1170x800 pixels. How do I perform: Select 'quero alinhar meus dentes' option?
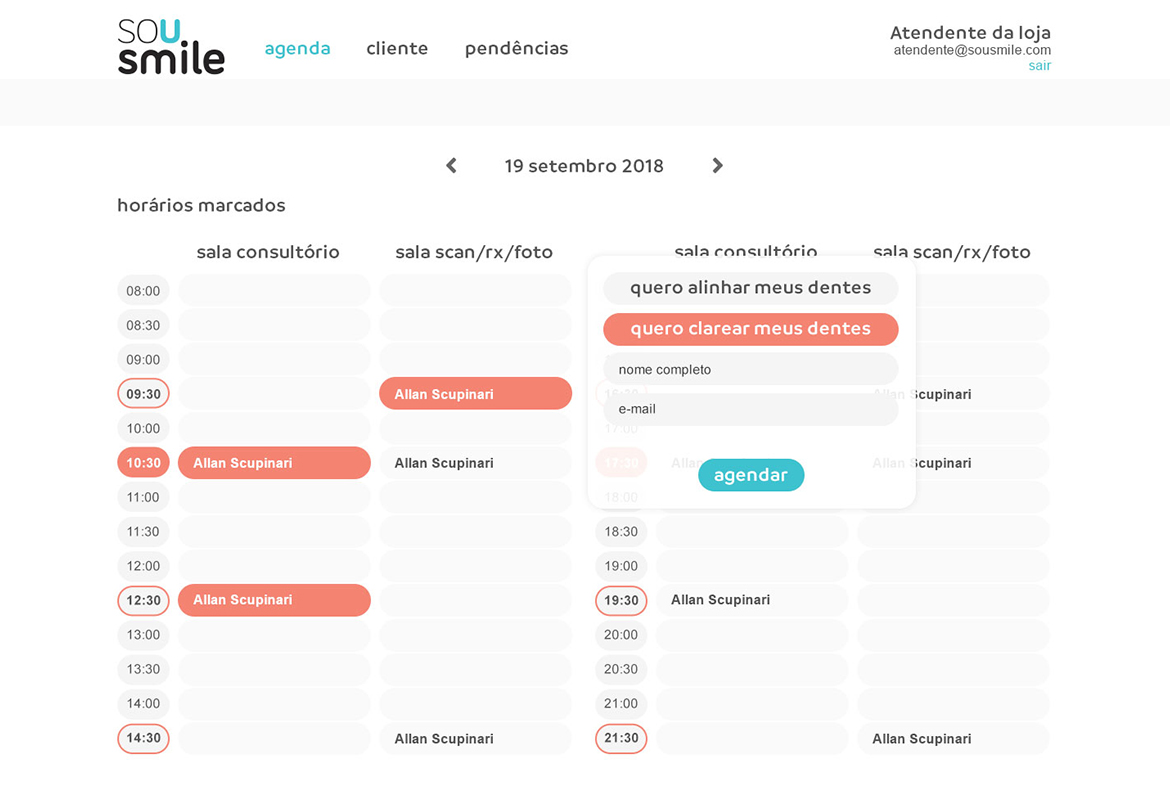click(x=750, y=288)
